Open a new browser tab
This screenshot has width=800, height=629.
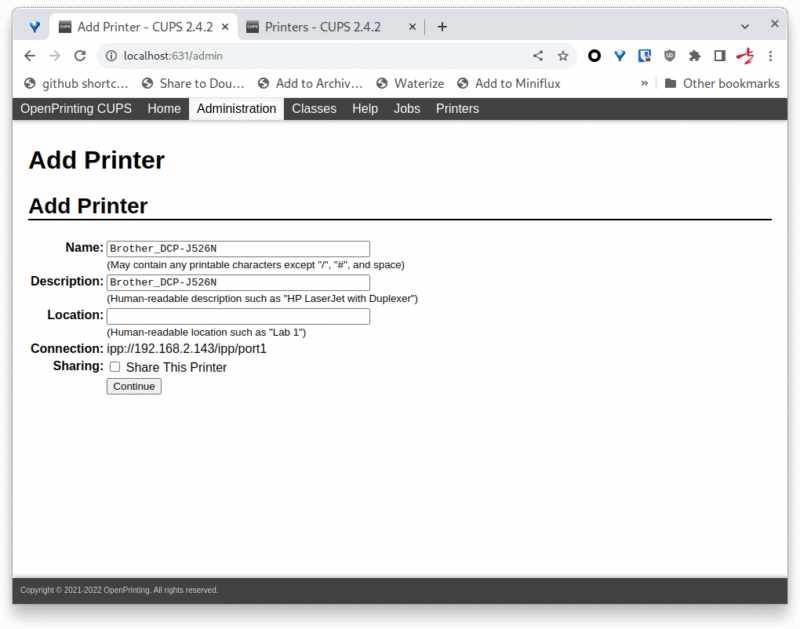point(442,27)
